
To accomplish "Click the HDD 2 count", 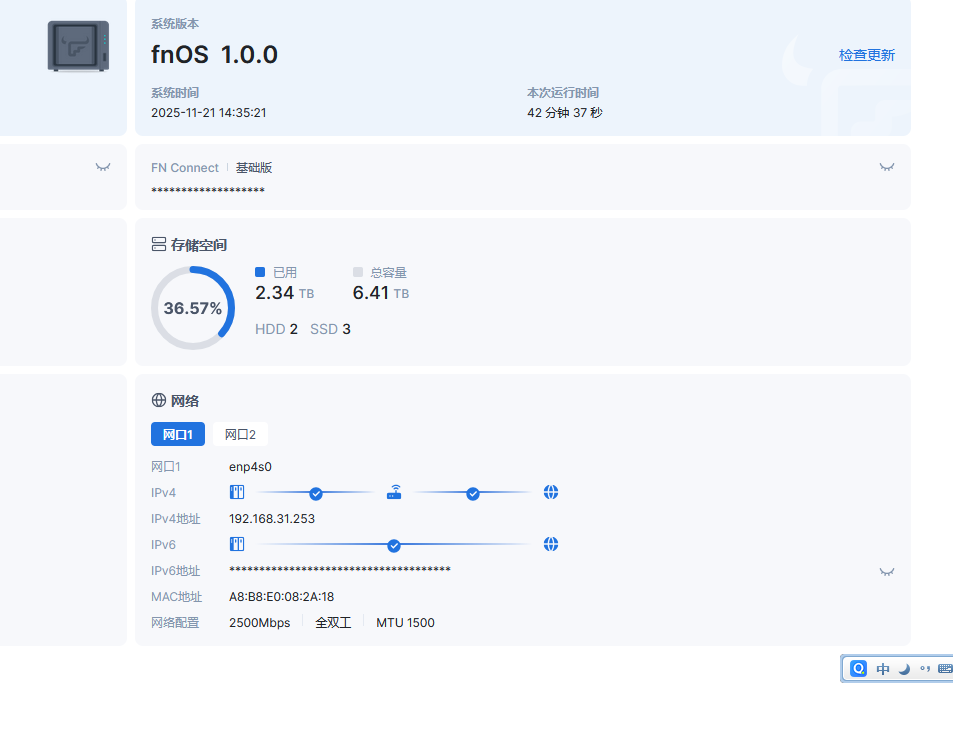I will [x=277, y=329].
